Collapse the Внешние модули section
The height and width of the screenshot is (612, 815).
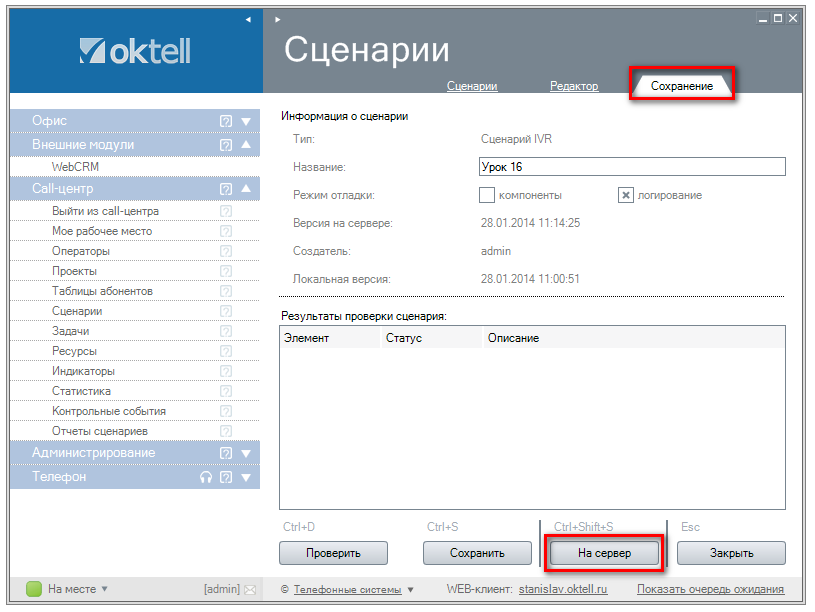tap(245, 145)
